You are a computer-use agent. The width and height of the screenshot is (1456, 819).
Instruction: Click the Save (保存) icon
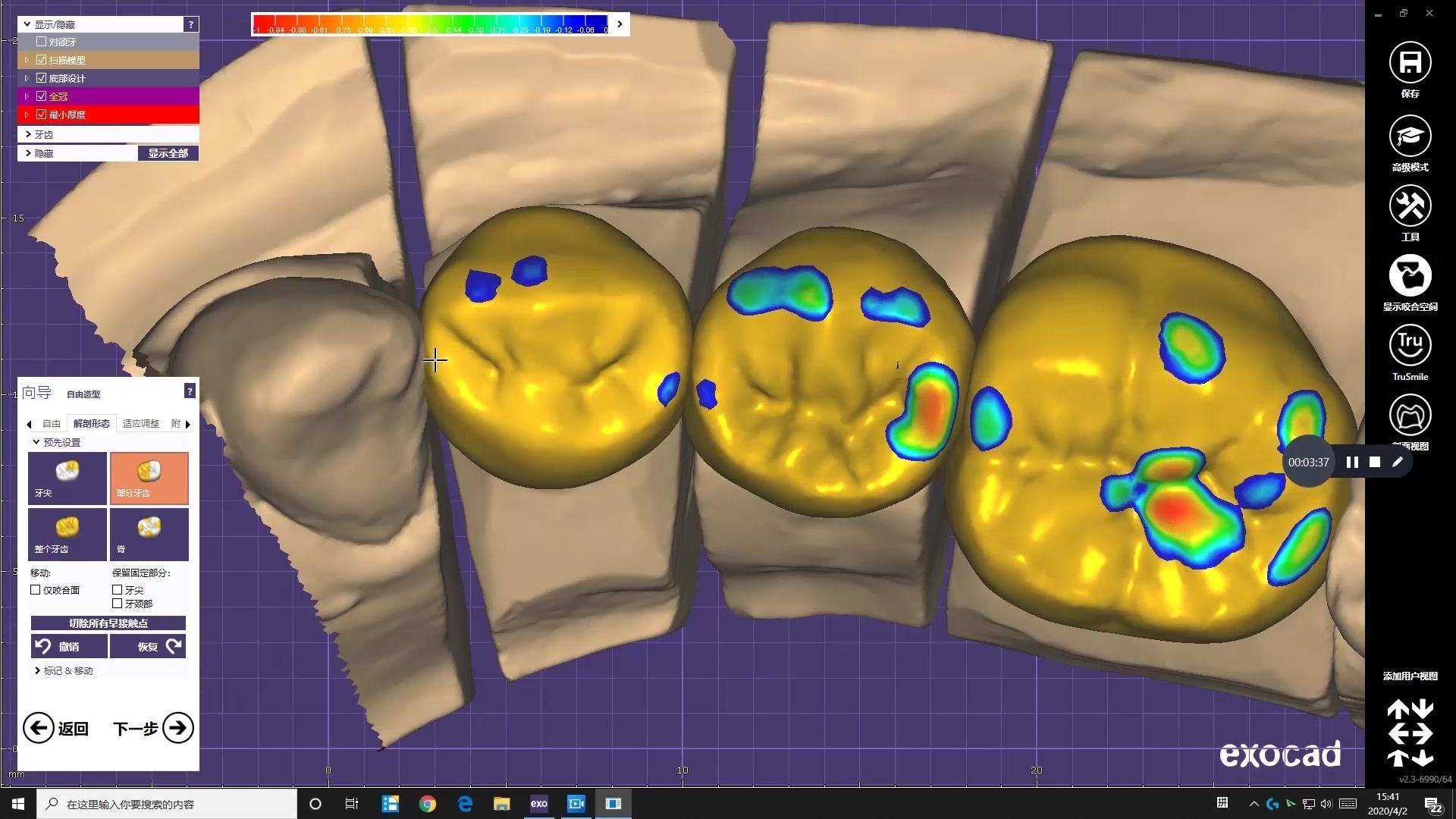coord(1410,63)
